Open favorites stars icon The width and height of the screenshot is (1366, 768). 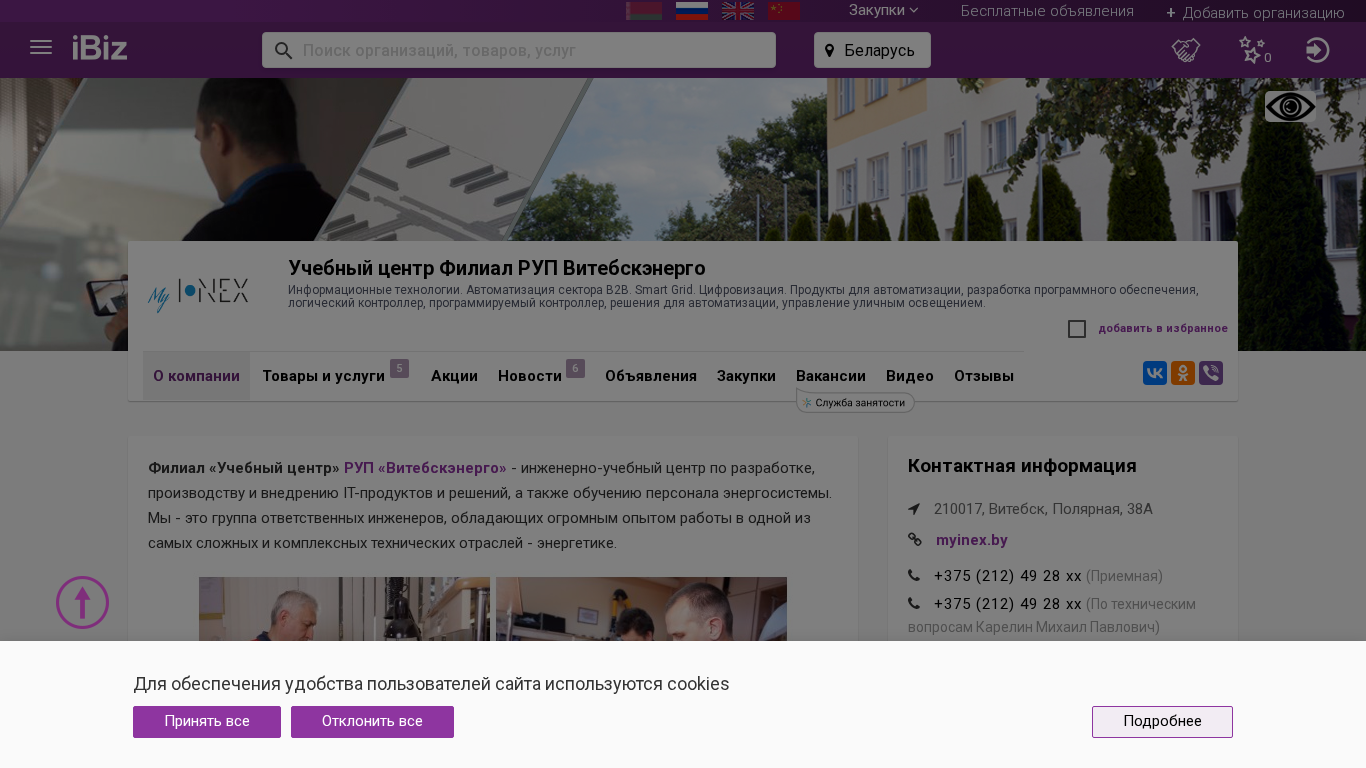[x=1254, y=50]
